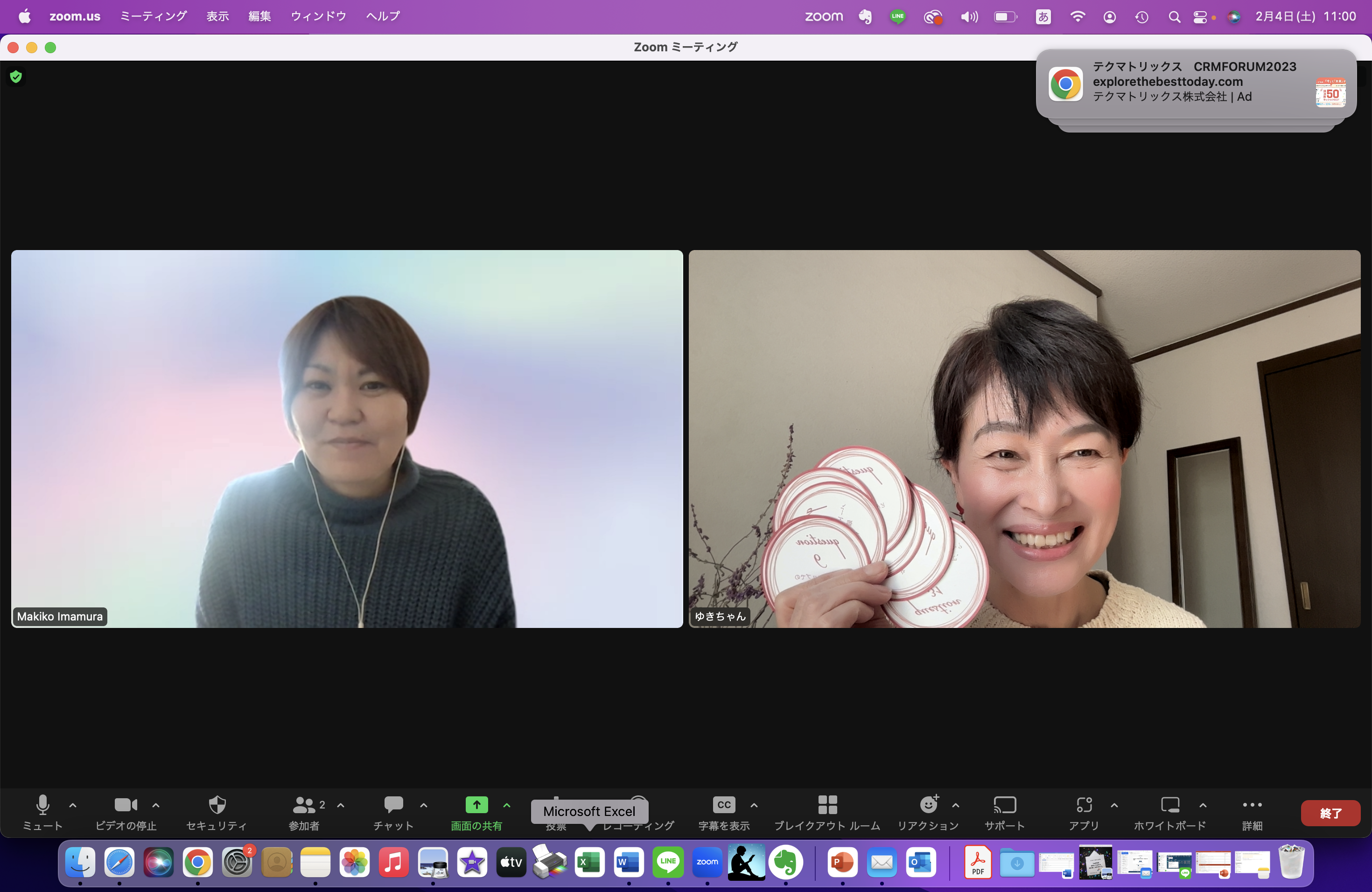Click the green encryption shield icon
Screen dimensions: 1372x892
tap(16, 77)
